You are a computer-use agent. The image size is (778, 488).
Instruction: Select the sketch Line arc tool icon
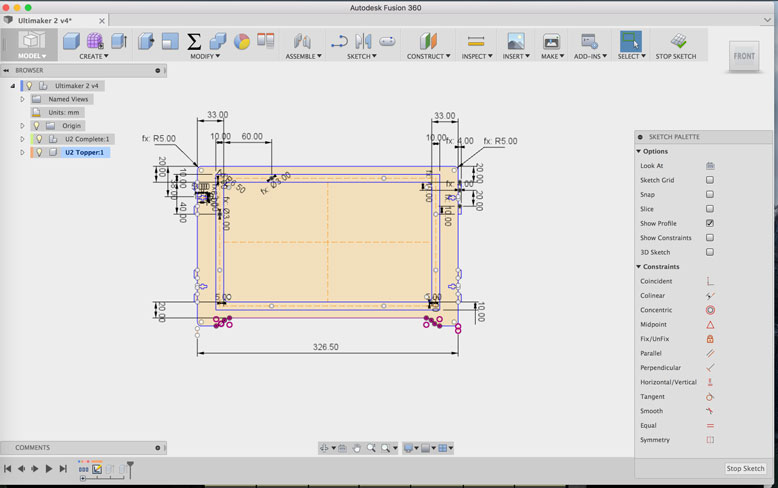[339, 41]
